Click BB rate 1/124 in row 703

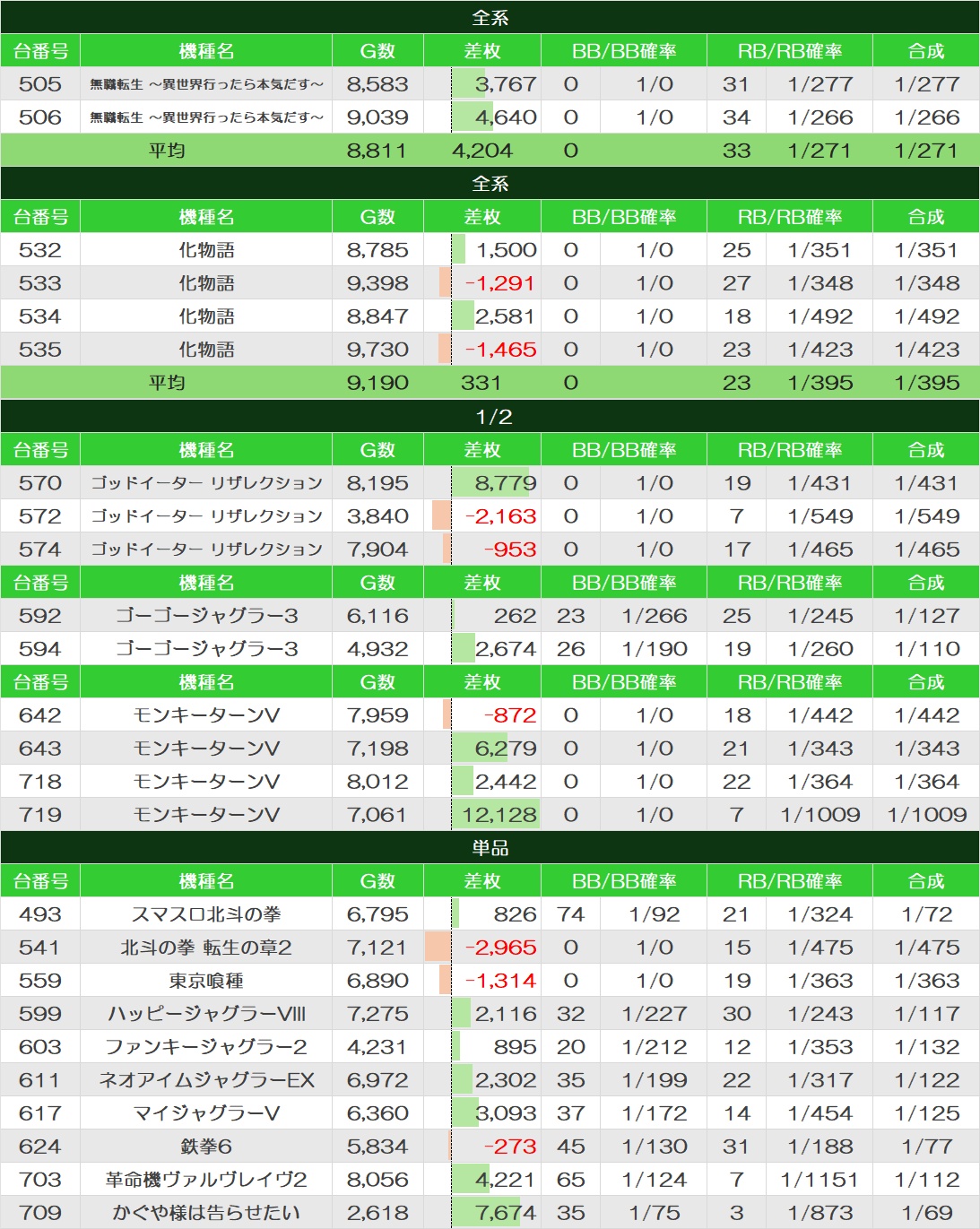[654, 1180]
